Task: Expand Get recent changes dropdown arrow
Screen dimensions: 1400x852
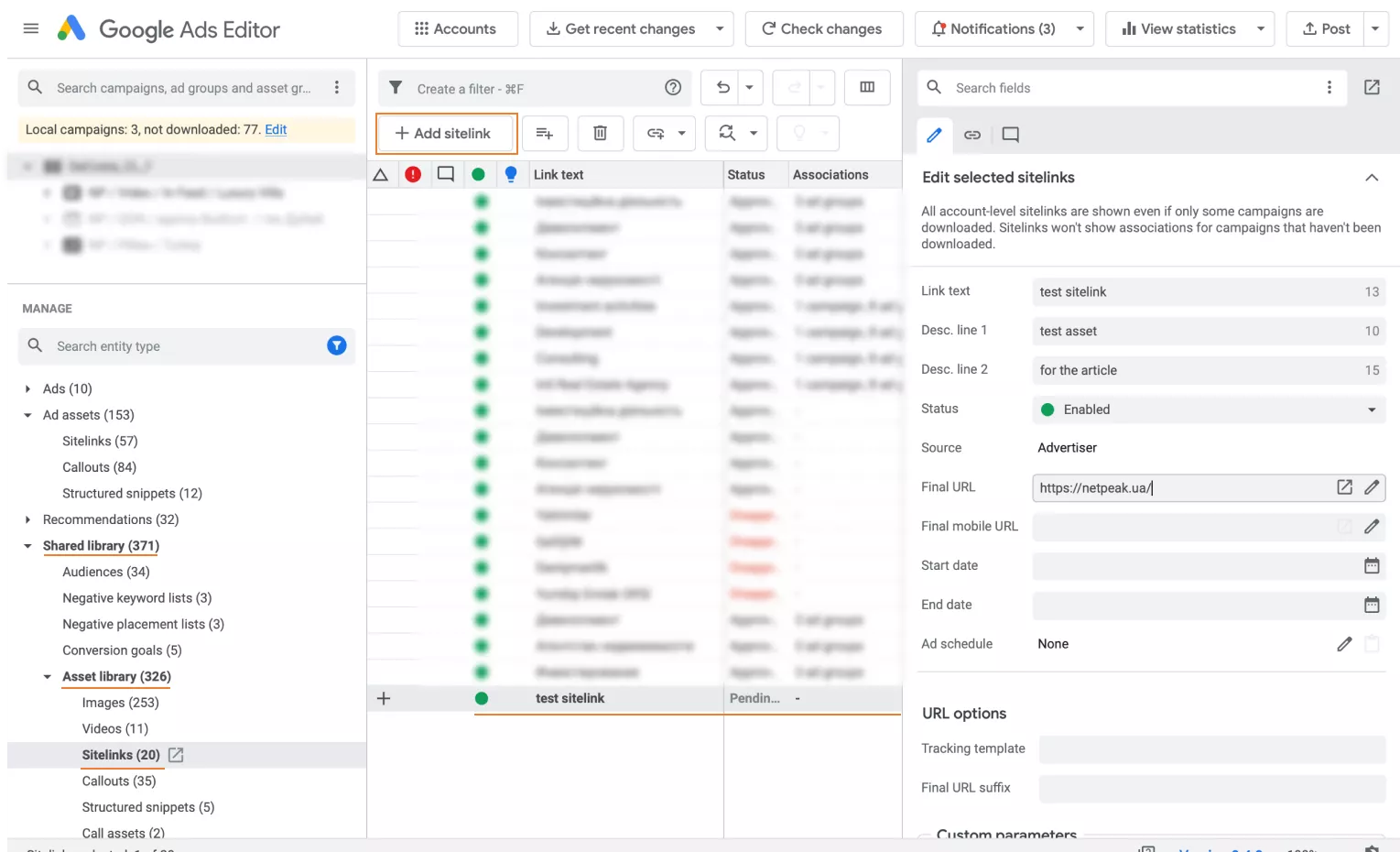Action: pyautogui.click(x=720, y=28)
